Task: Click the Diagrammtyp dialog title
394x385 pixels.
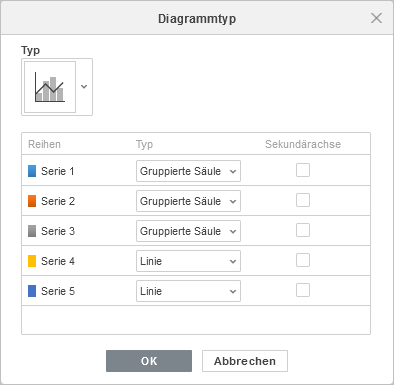Action: (x=197, y=19)
